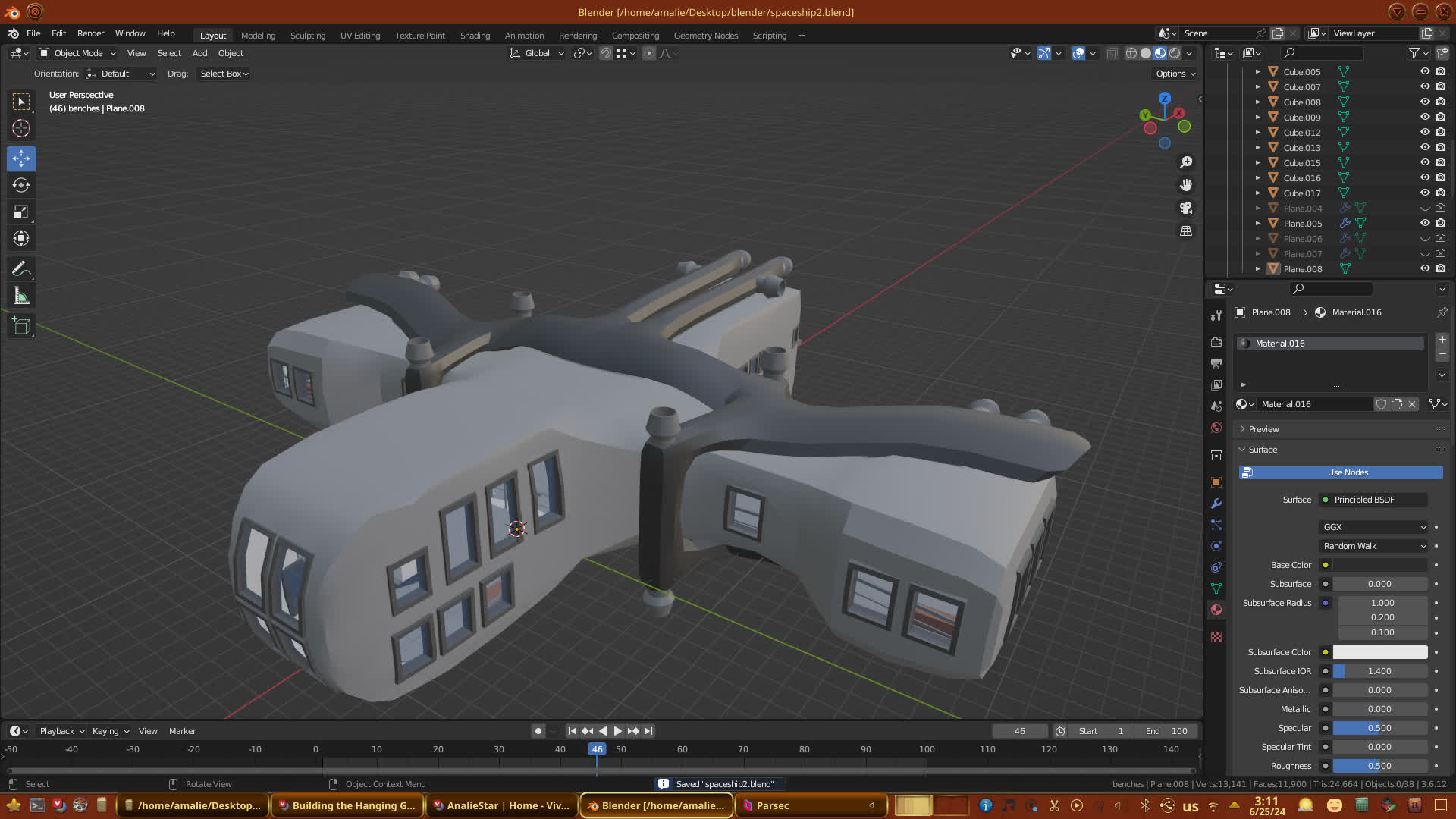Open the Object Mode dropdown
The image size is (1456, 819).
[x=77, y=53]
